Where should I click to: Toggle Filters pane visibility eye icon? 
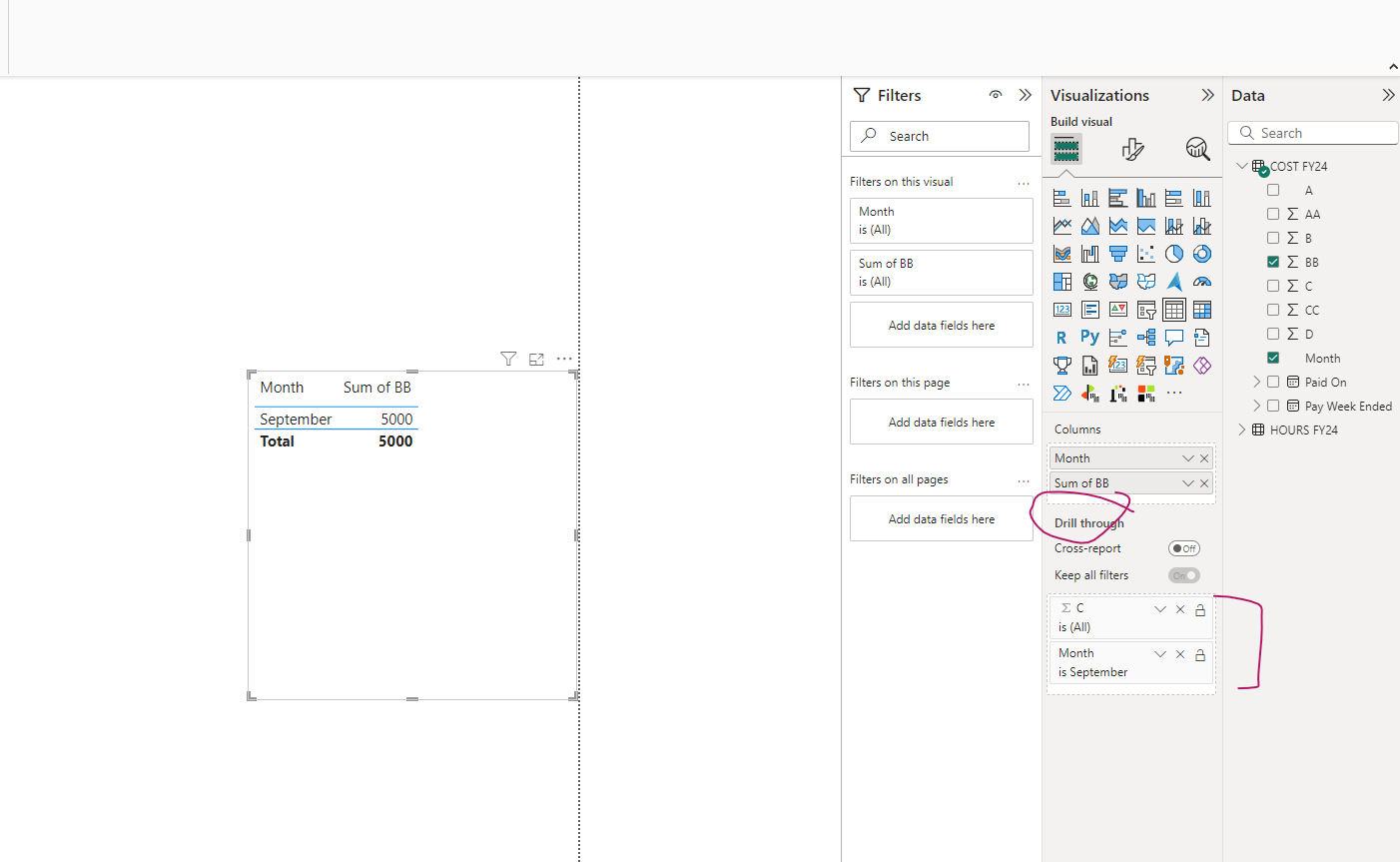pyautogui.click(x=996, y=95)
